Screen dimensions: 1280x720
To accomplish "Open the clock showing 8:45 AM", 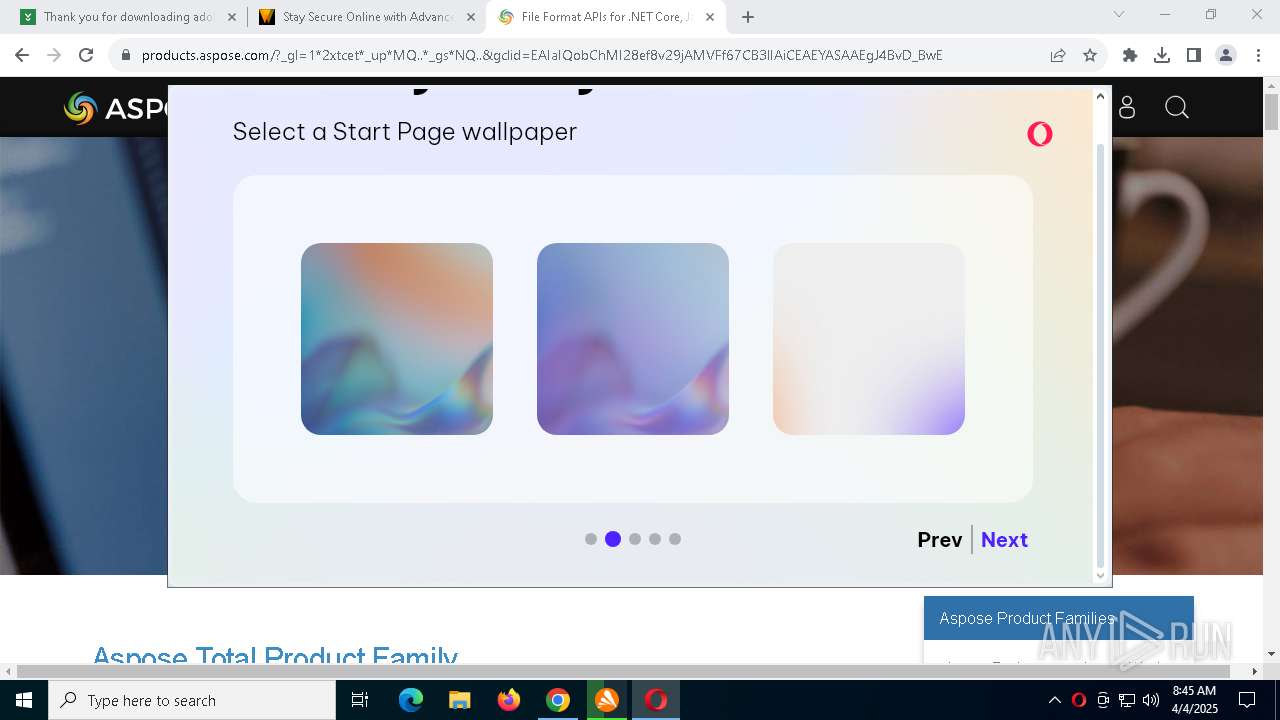I will (1194, 700).
